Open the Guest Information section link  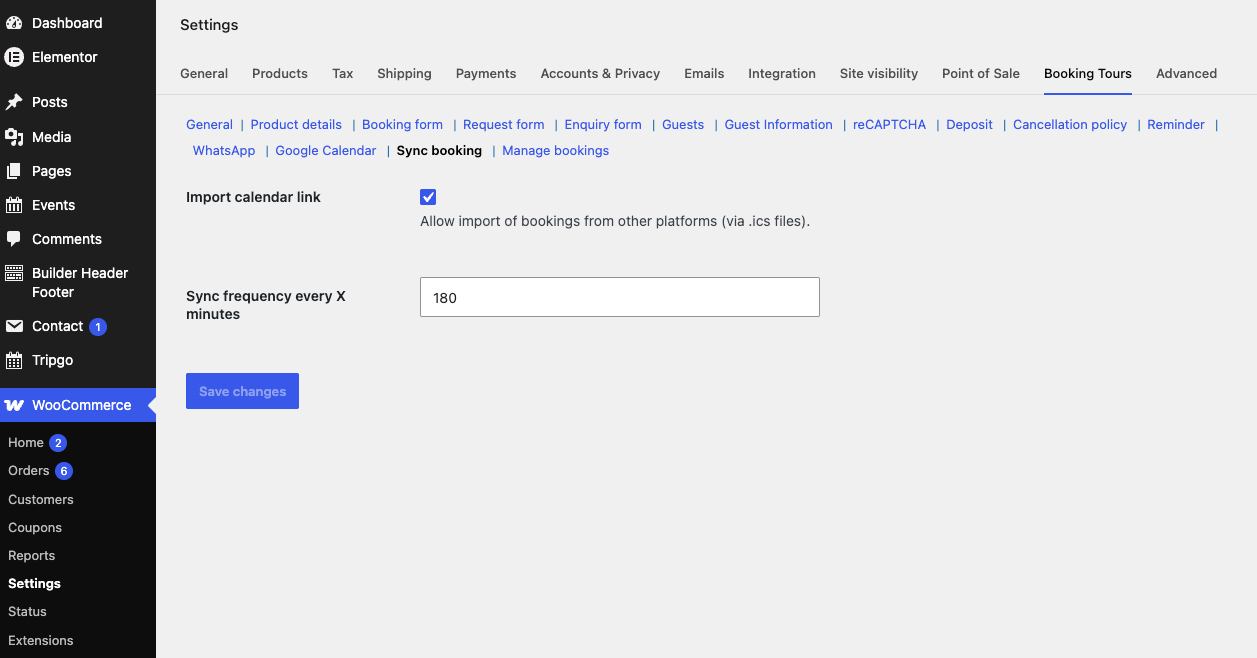(x=779, y=124)
